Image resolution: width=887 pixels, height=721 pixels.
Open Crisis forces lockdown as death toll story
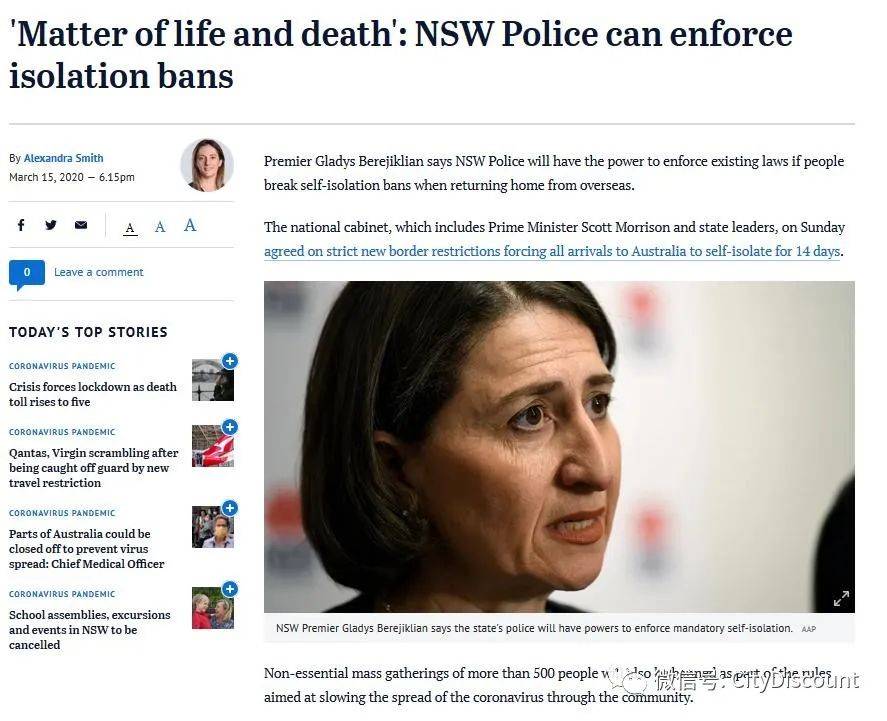pyautogui.click(x=93, y=394)
